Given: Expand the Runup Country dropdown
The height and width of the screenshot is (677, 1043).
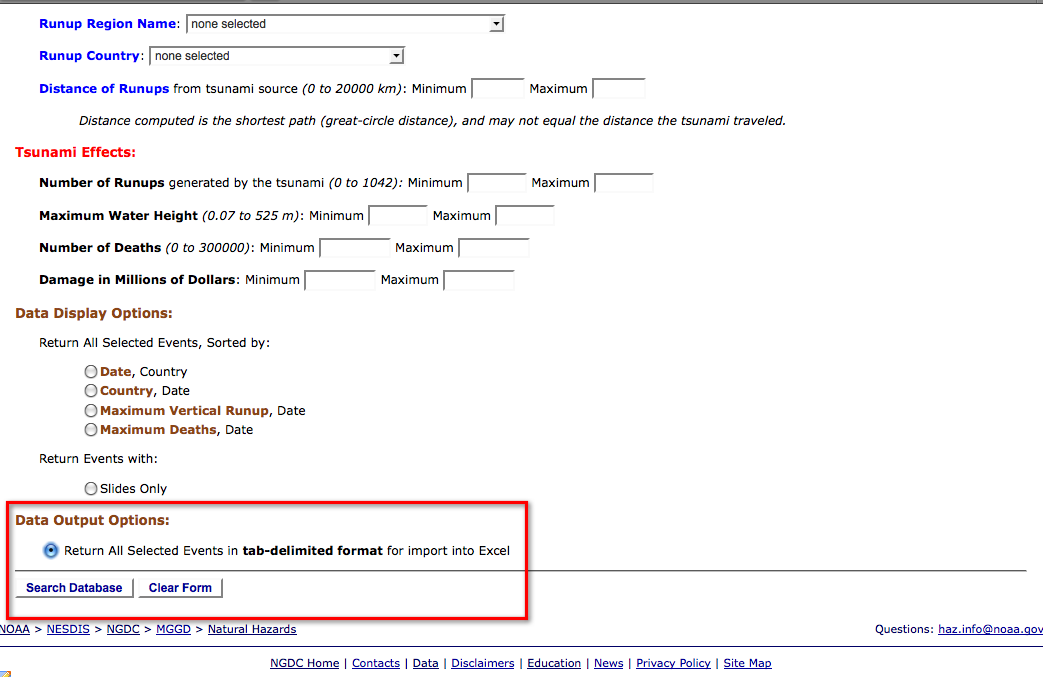Looking at the screenshot, I should 276,56.
